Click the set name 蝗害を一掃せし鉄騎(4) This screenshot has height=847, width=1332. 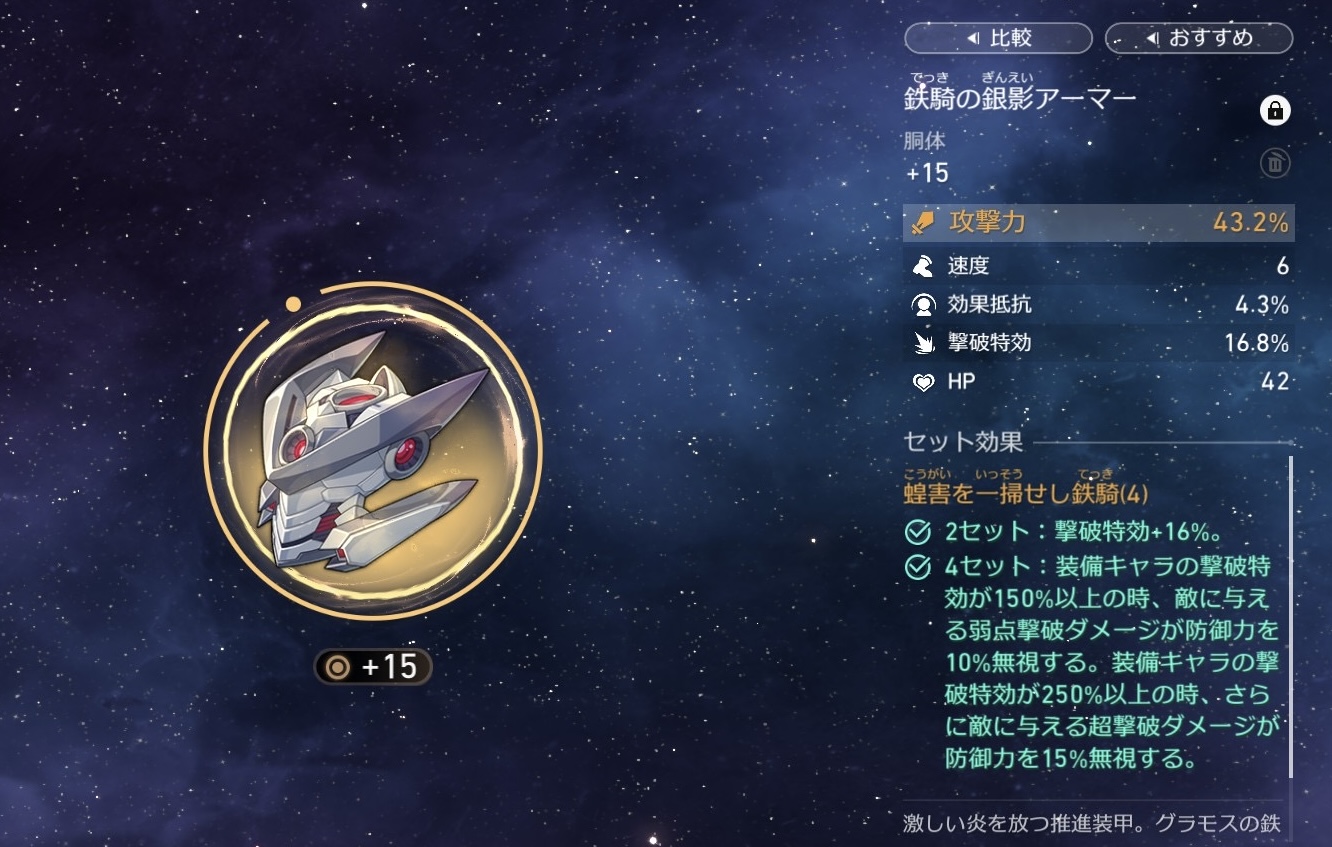click(1026, 494)
